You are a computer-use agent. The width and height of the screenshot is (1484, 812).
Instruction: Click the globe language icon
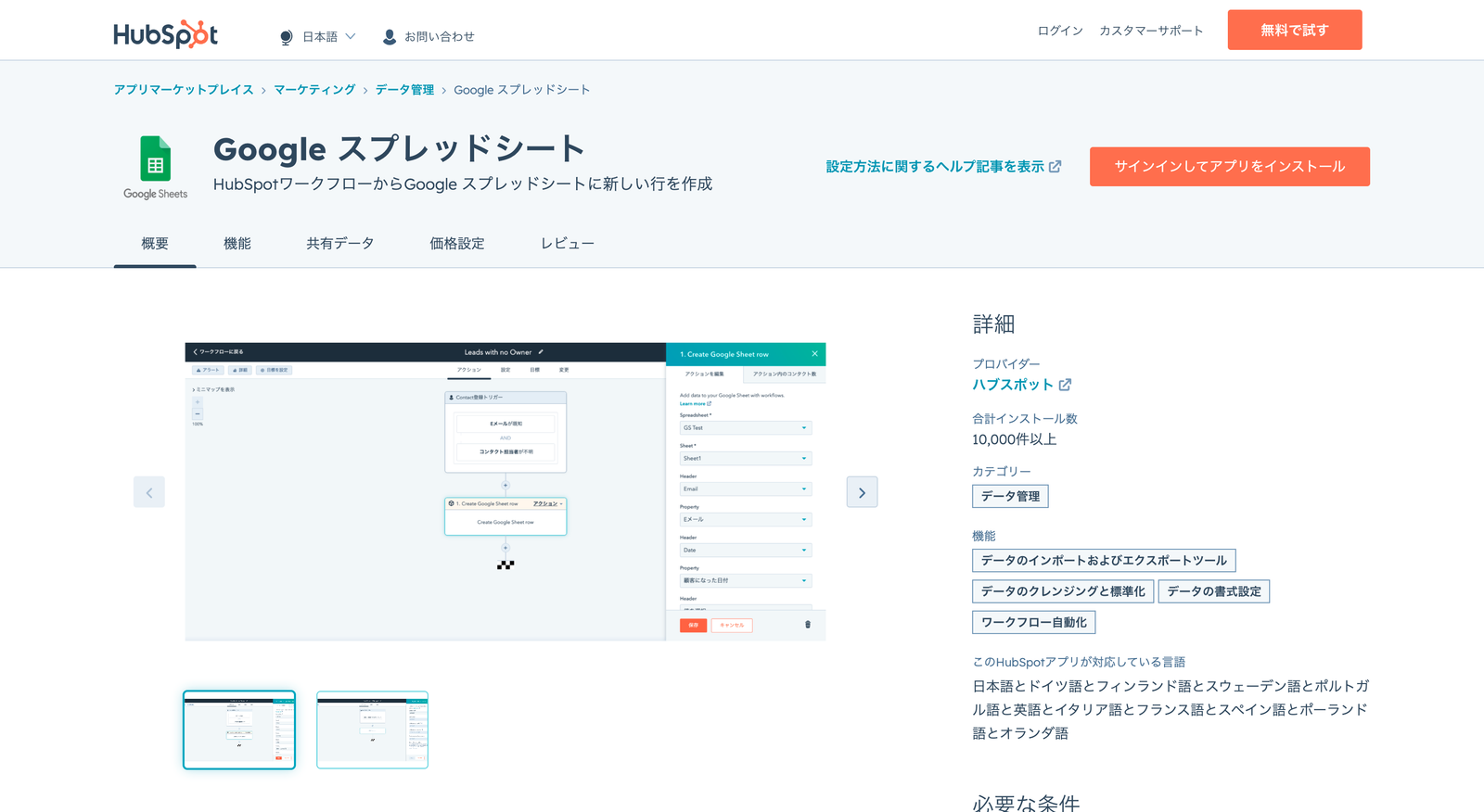pyautogui.click(x=286, y=37)
